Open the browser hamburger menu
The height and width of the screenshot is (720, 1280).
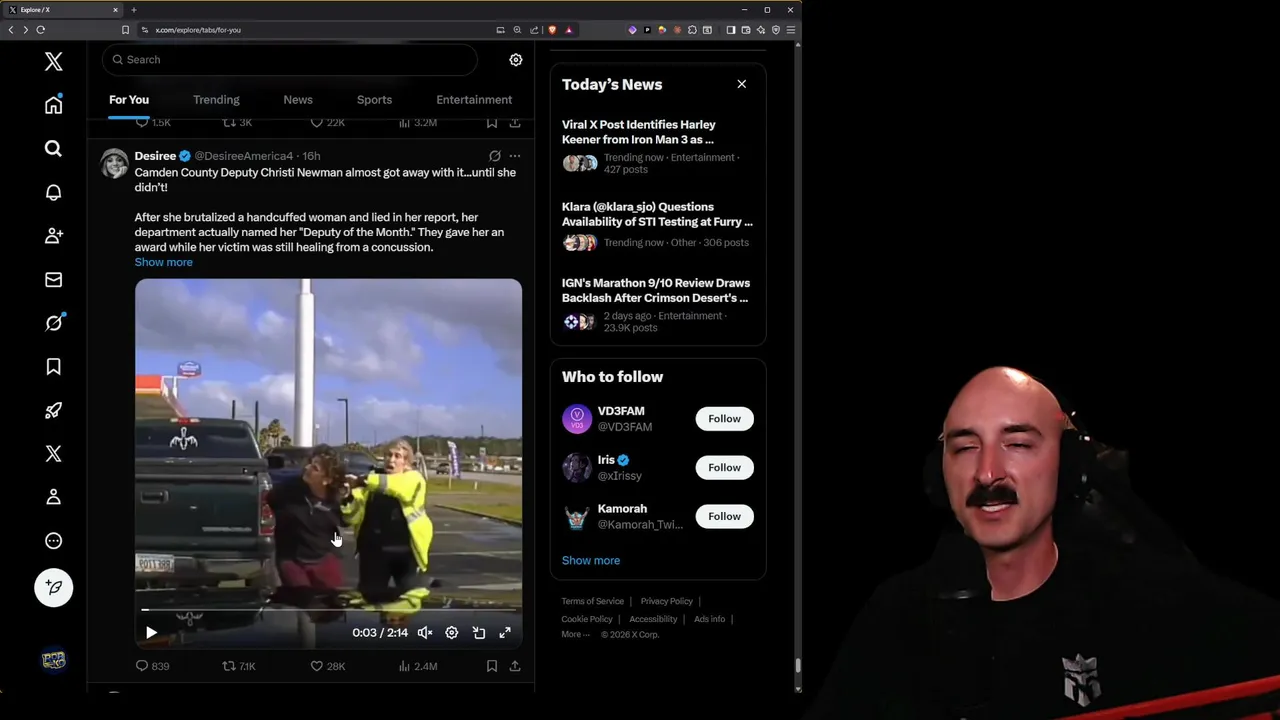pyautogui.click(x=790, y=30)
